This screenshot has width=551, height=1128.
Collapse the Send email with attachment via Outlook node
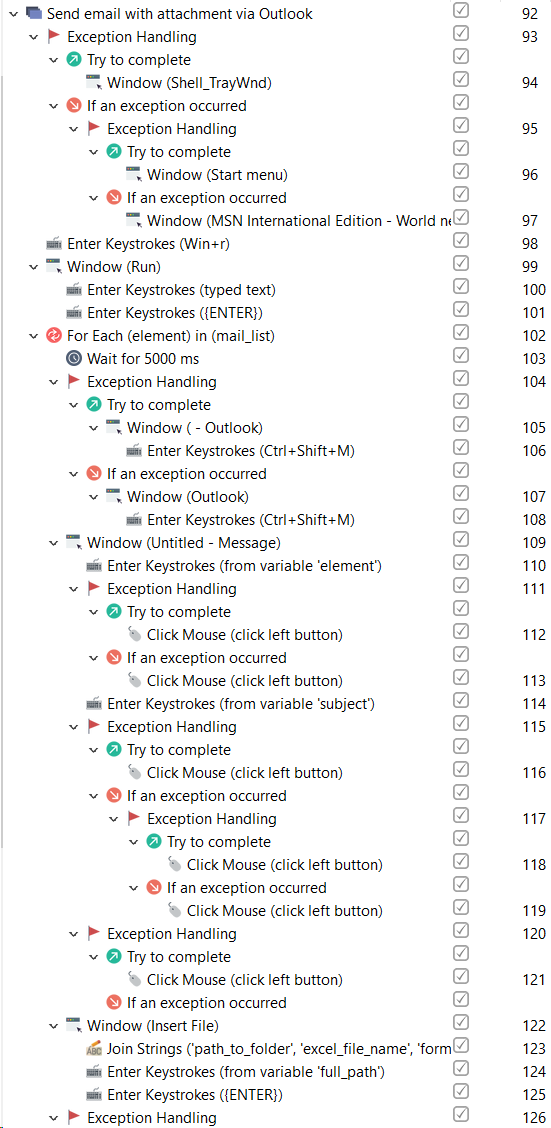point(13,14)
